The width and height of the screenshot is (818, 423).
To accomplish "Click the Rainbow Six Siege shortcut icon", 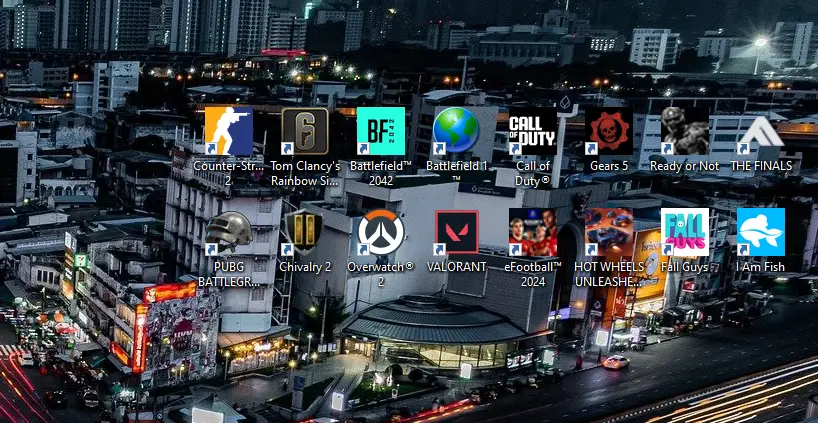I will pos(305,131).
